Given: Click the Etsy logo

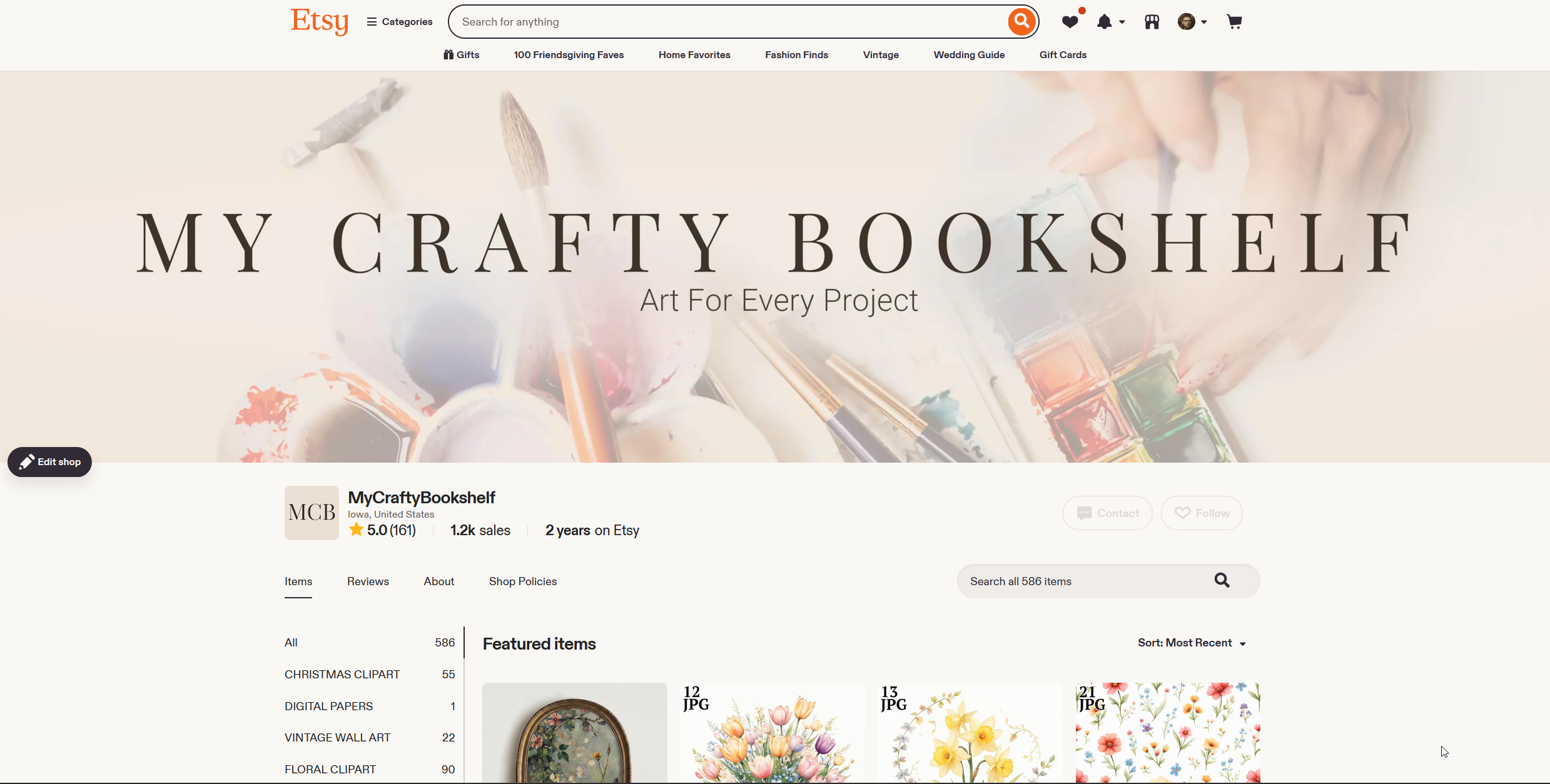Looking at the screenshot, I should click(319, 21).
